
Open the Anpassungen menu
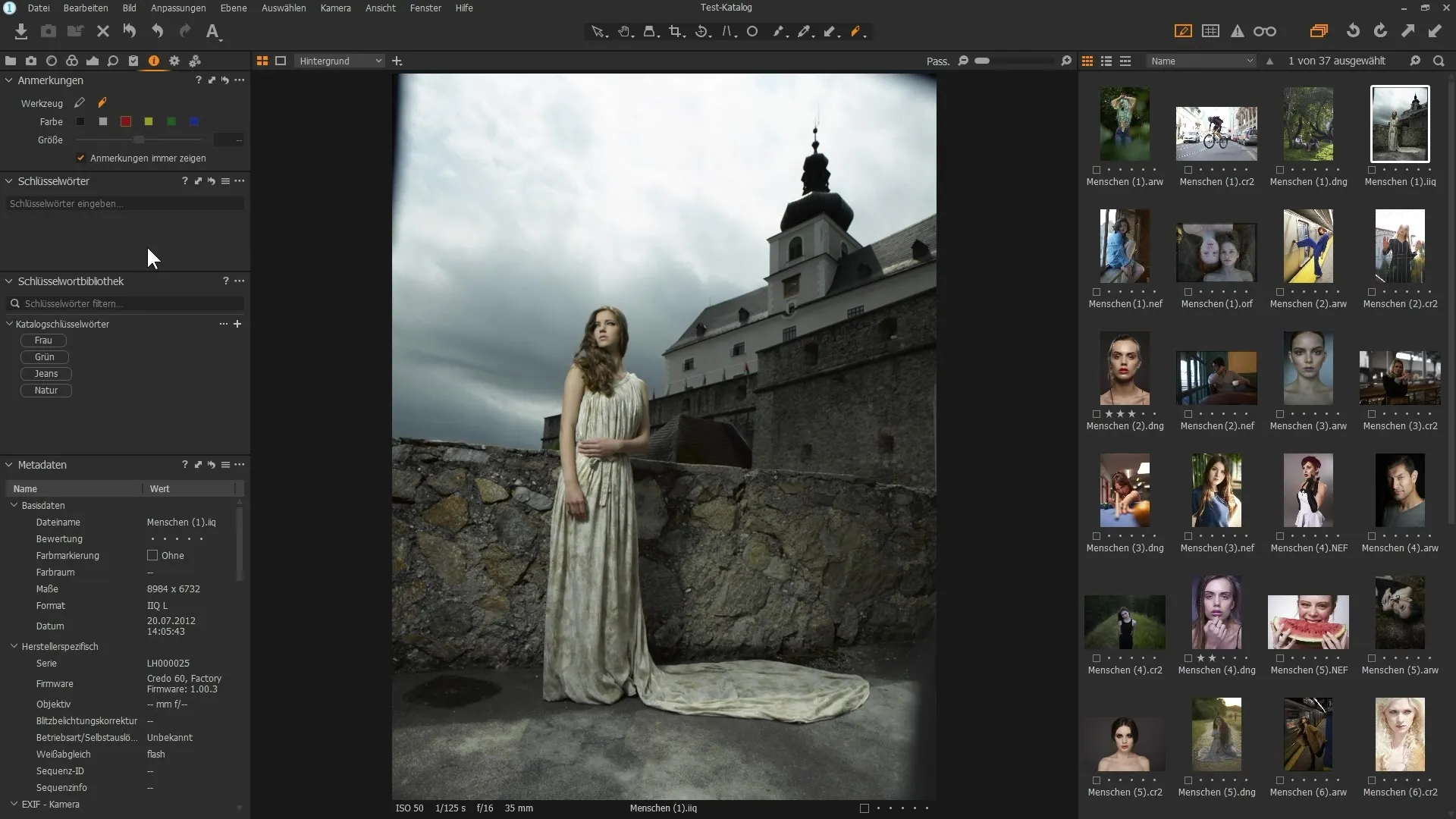coord(178,8)
